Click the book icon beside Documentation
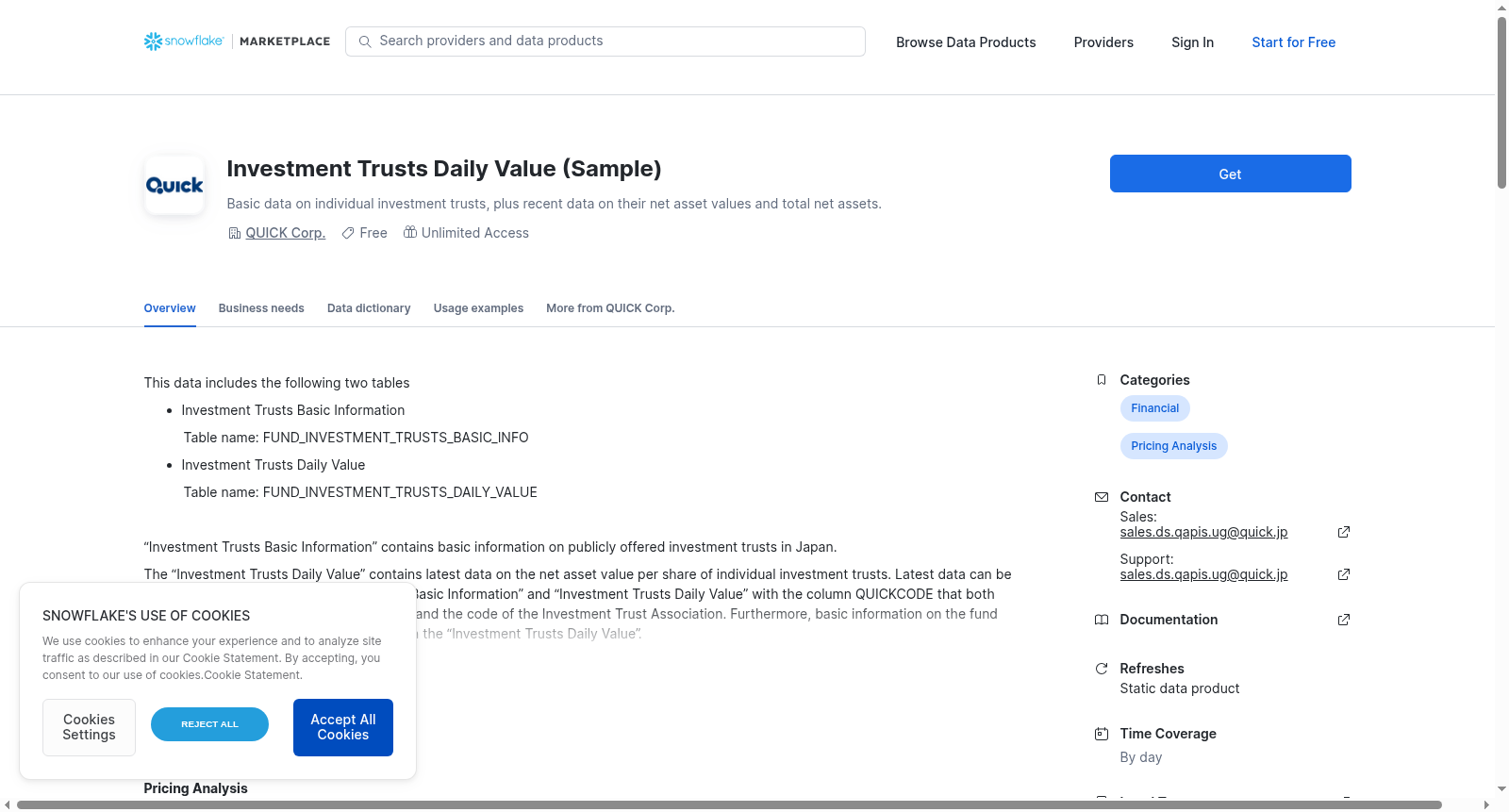 1101,620
